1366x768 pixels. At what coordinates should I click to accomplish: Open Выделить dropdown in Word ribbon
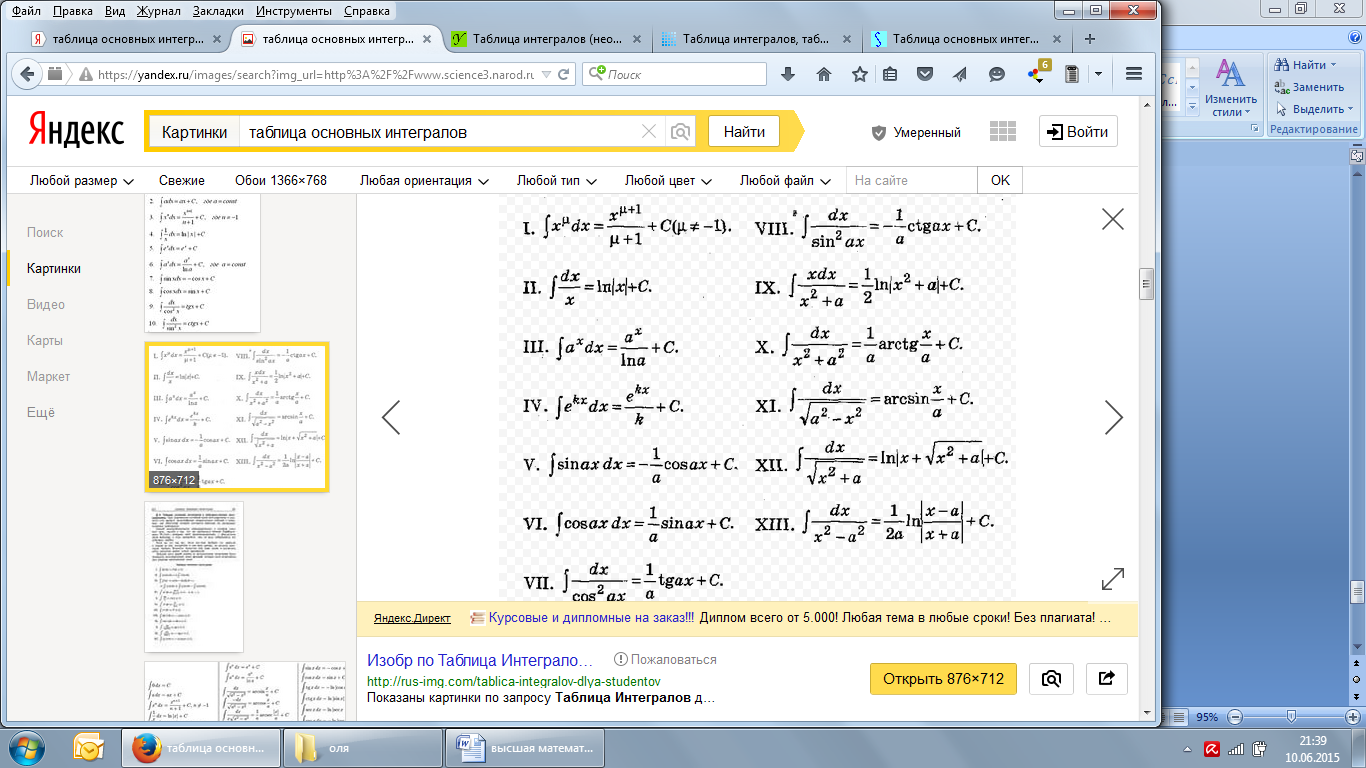(x=1315, y=109)
